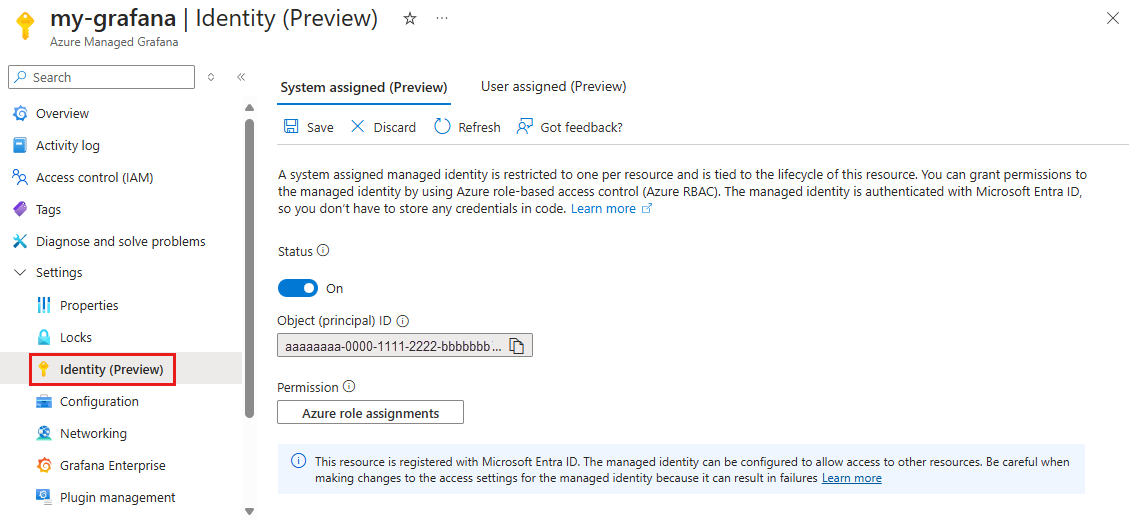Switch to User assigned (Preview) tab
Viewport: 1129px width, 520px height.
[x=553, y=87]
